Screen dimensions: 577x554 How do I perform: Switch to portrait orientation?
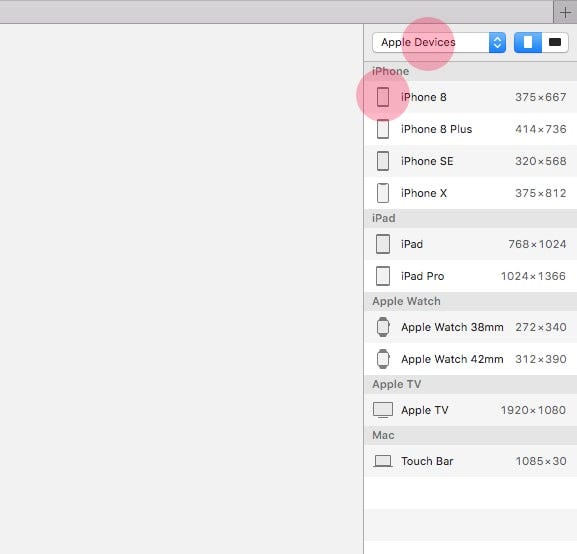pyautogui.click(x=528, y=42)
